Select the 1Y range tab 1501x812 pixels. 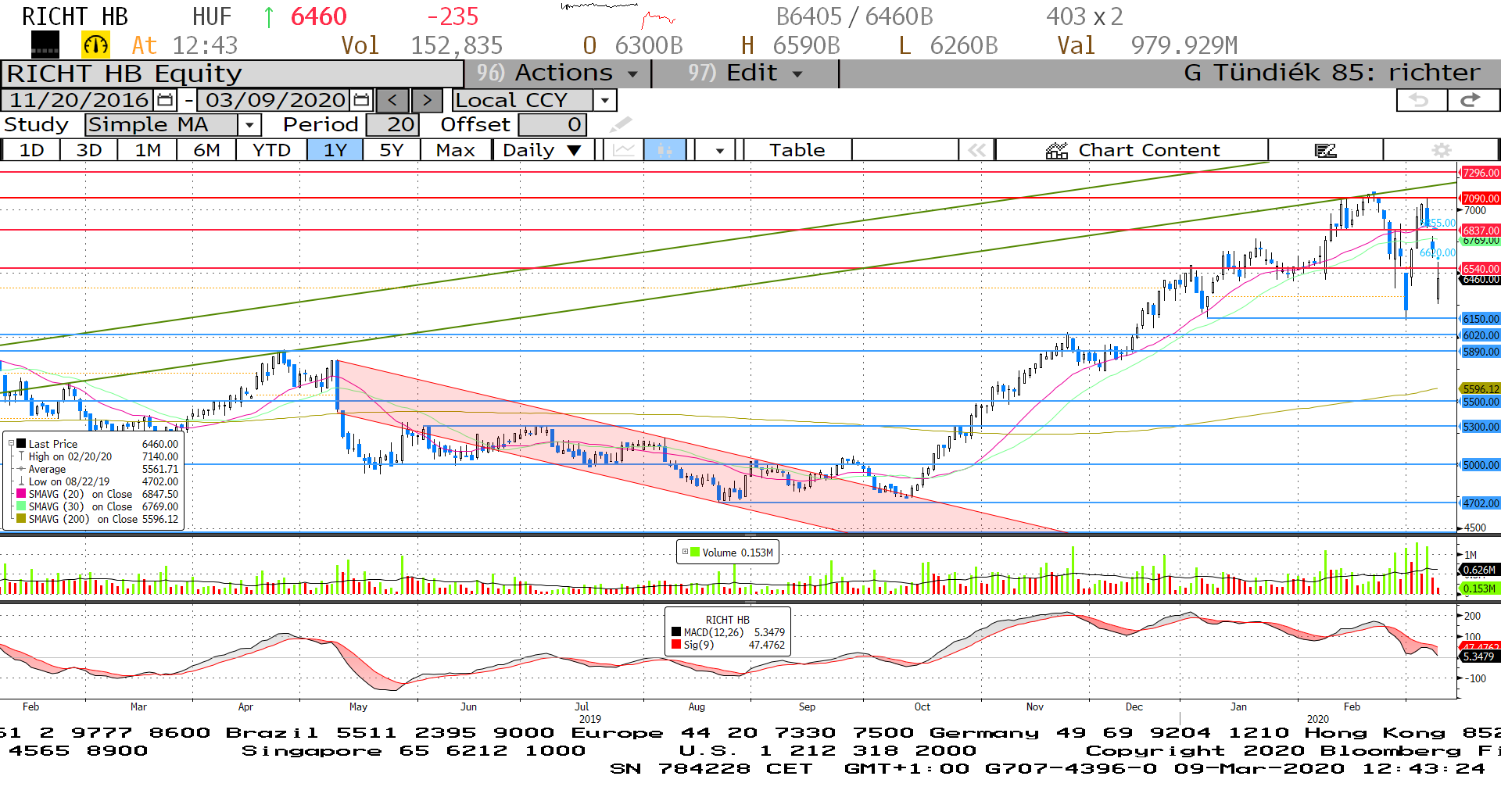[x=335, y=150]
